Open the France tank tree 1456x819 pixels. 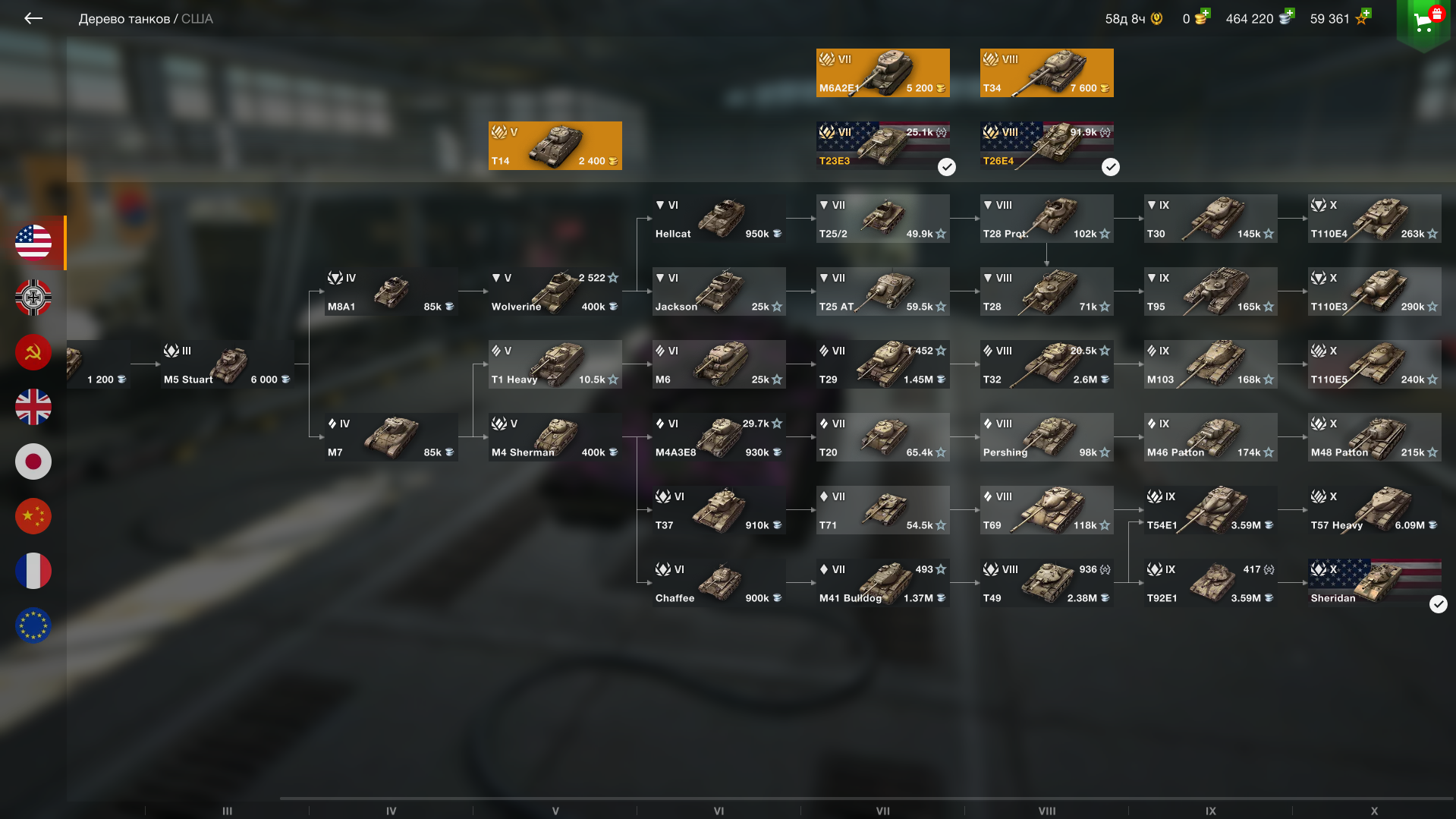[33, 571]
